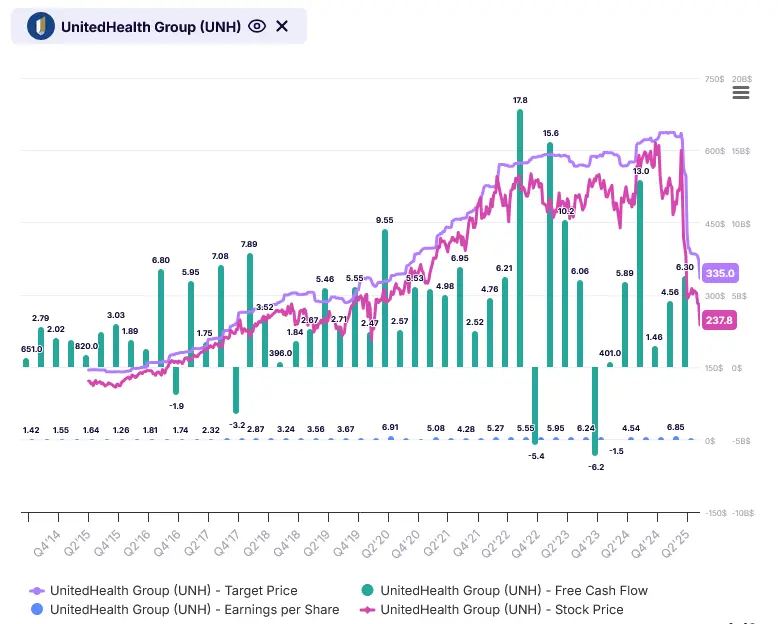Select the 15.6 free cash flow bar
778x624 pixels.
click(550, 255)
